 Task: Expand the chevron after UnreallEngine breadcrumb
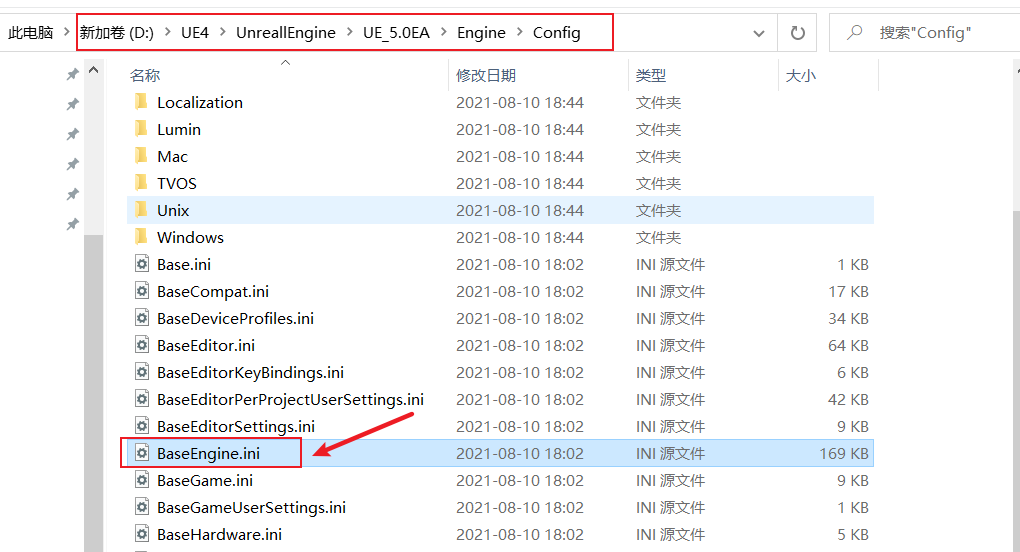349,32
